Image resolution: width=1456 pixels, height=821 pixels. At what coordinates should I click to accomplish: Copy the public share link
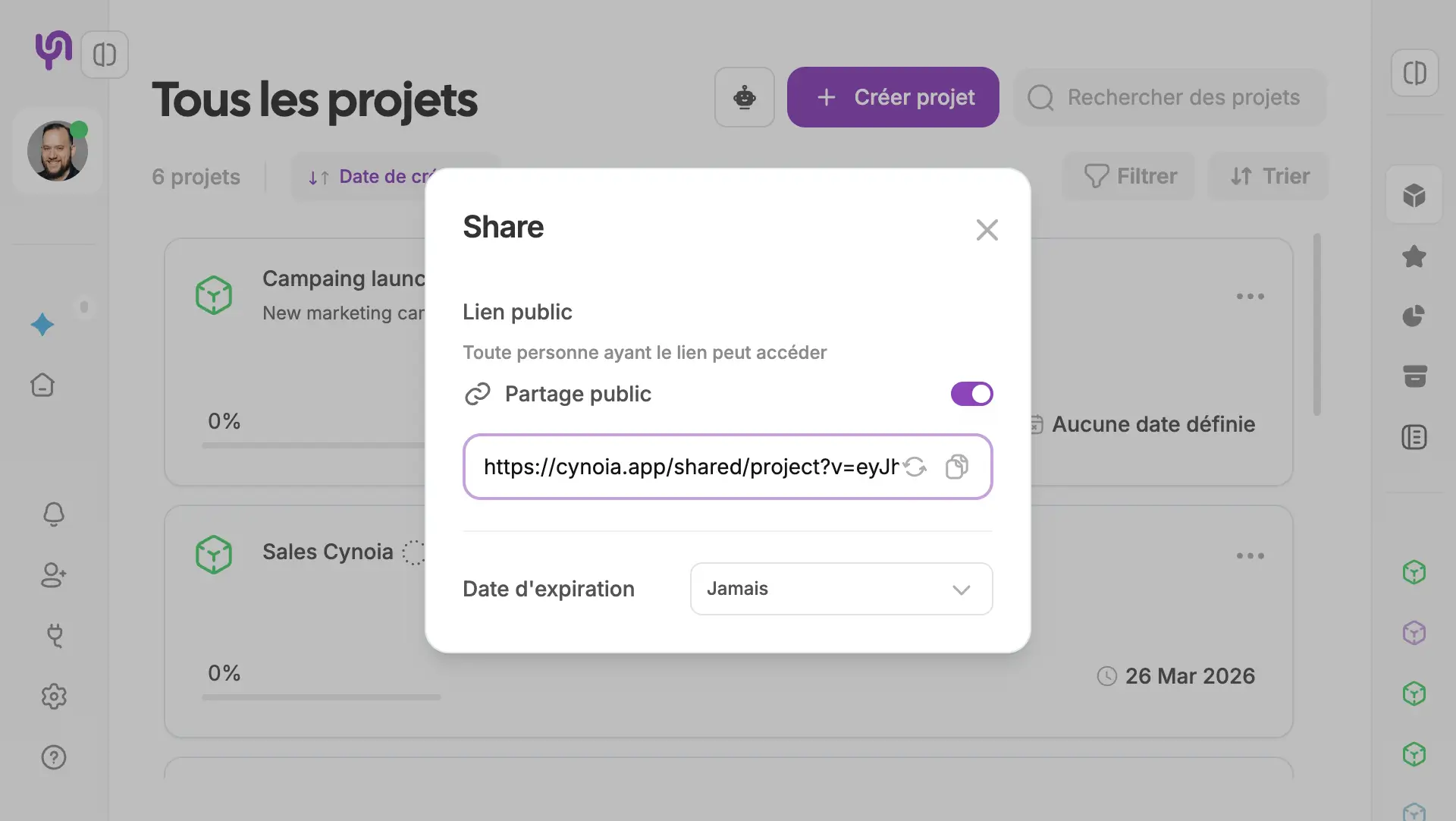pos(957,467)
